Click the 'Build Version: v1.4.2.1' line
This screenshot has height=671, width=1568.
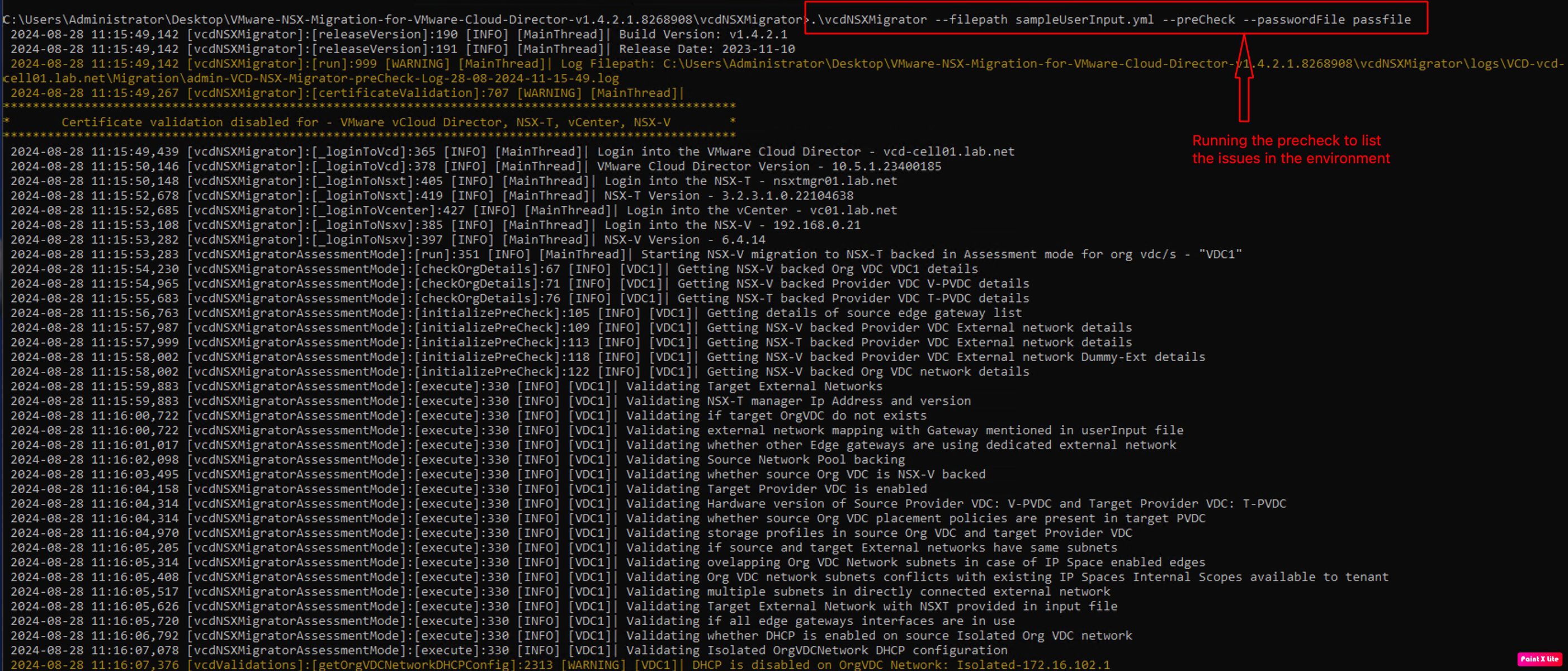[702, 35]
